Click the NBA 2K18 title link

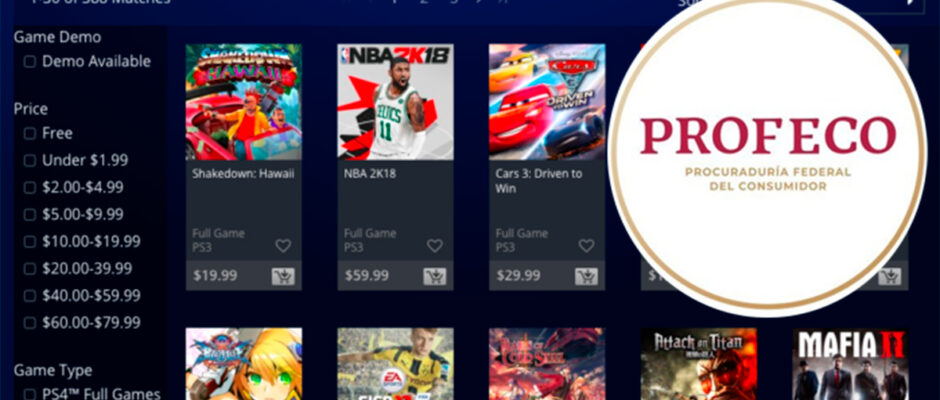(x=370, y=174)
